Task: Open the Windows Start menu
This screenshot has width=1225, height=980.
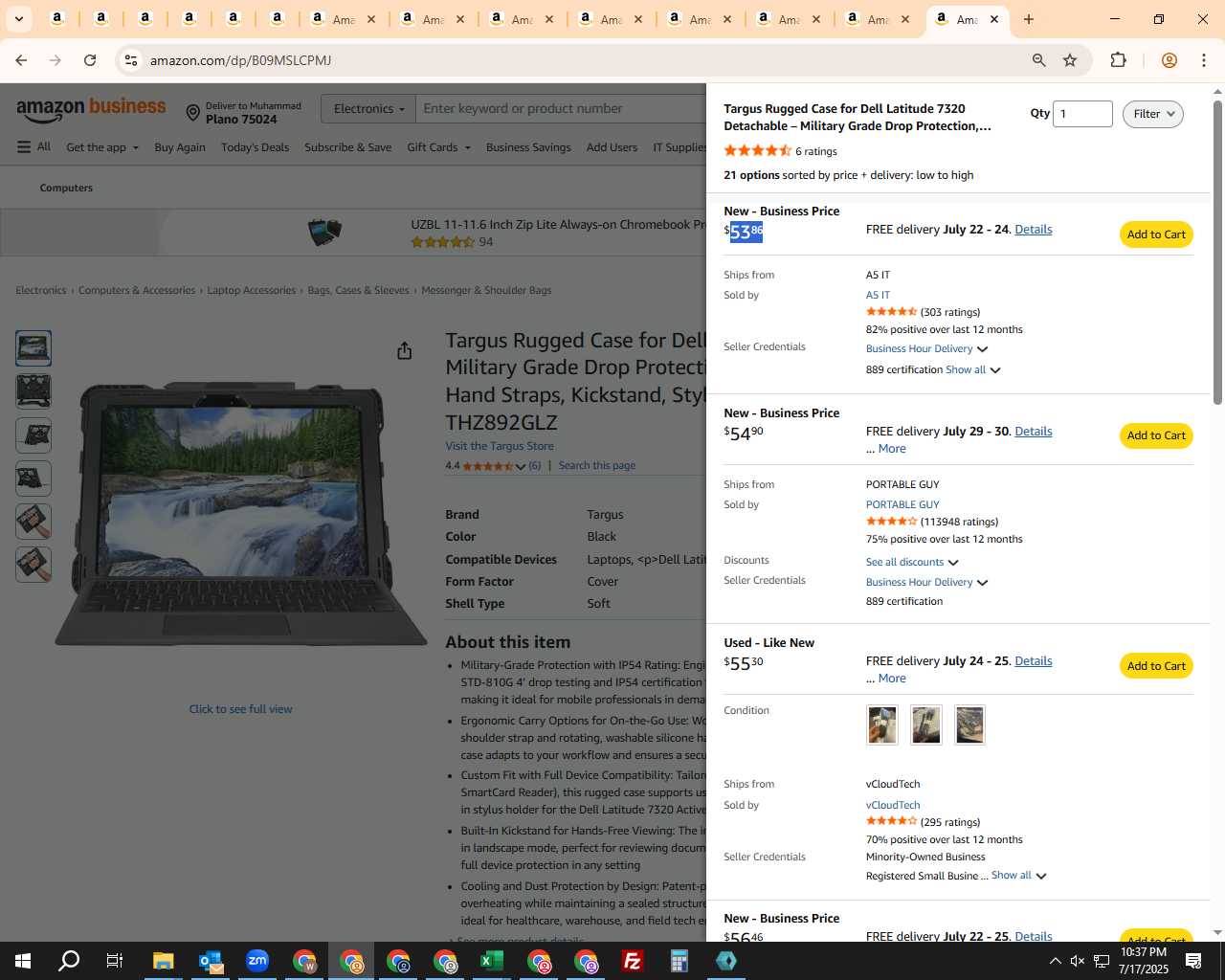Action: (x=23, y=961)
